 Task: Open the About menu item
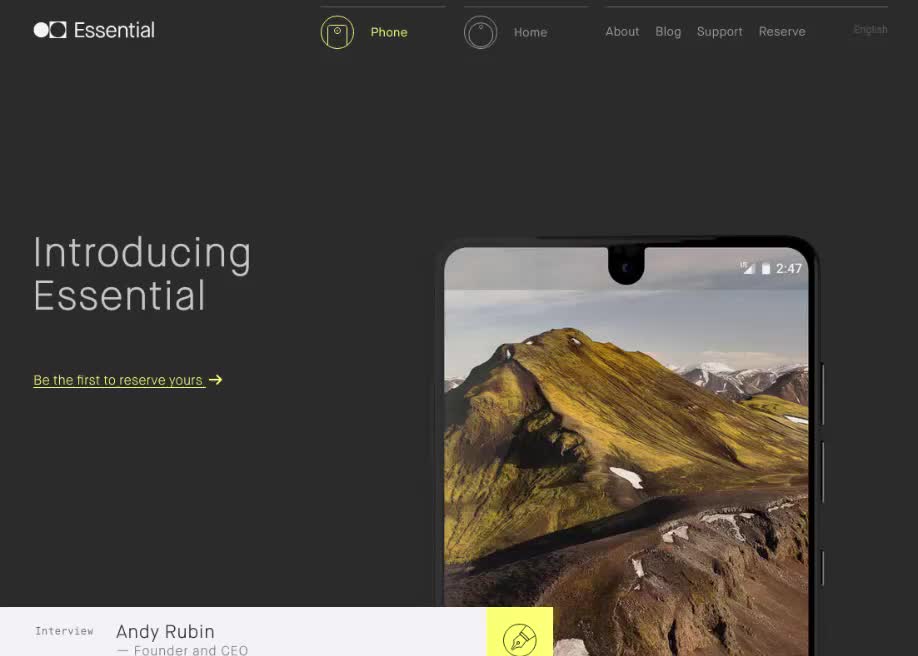coord(622,32)
